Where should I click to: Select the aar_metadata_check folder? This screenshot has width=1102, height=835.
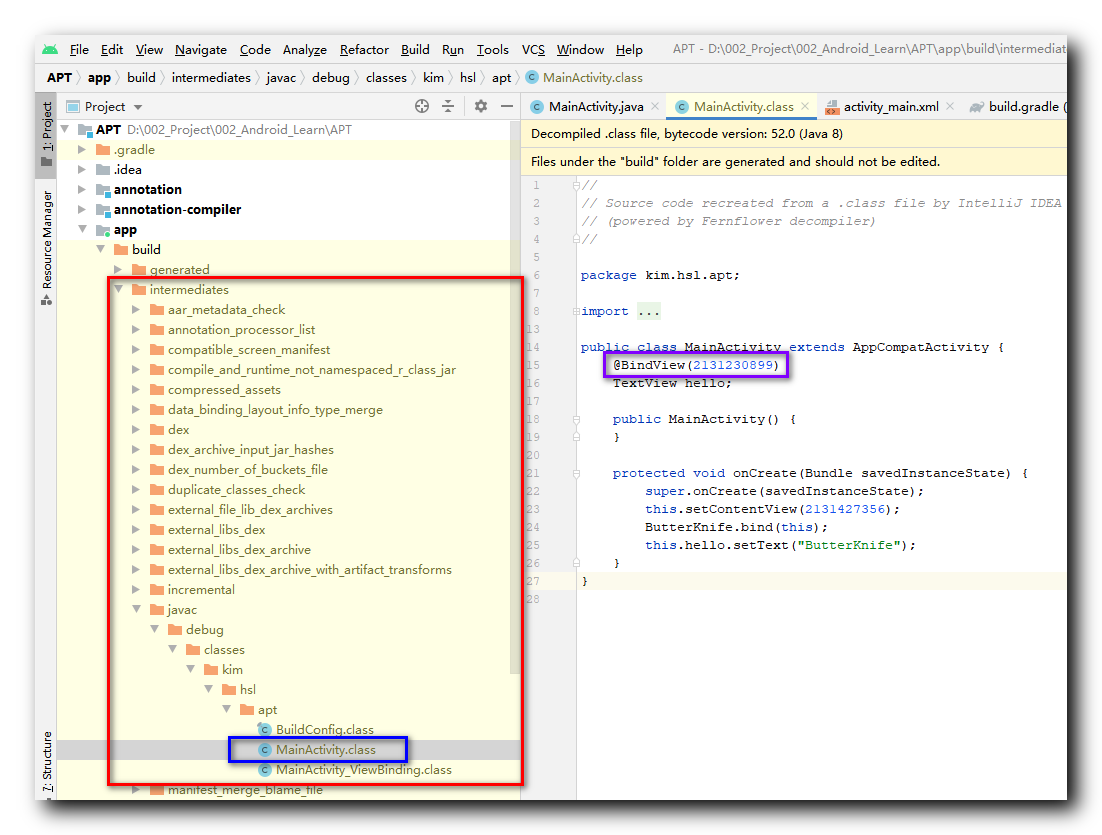226,310
